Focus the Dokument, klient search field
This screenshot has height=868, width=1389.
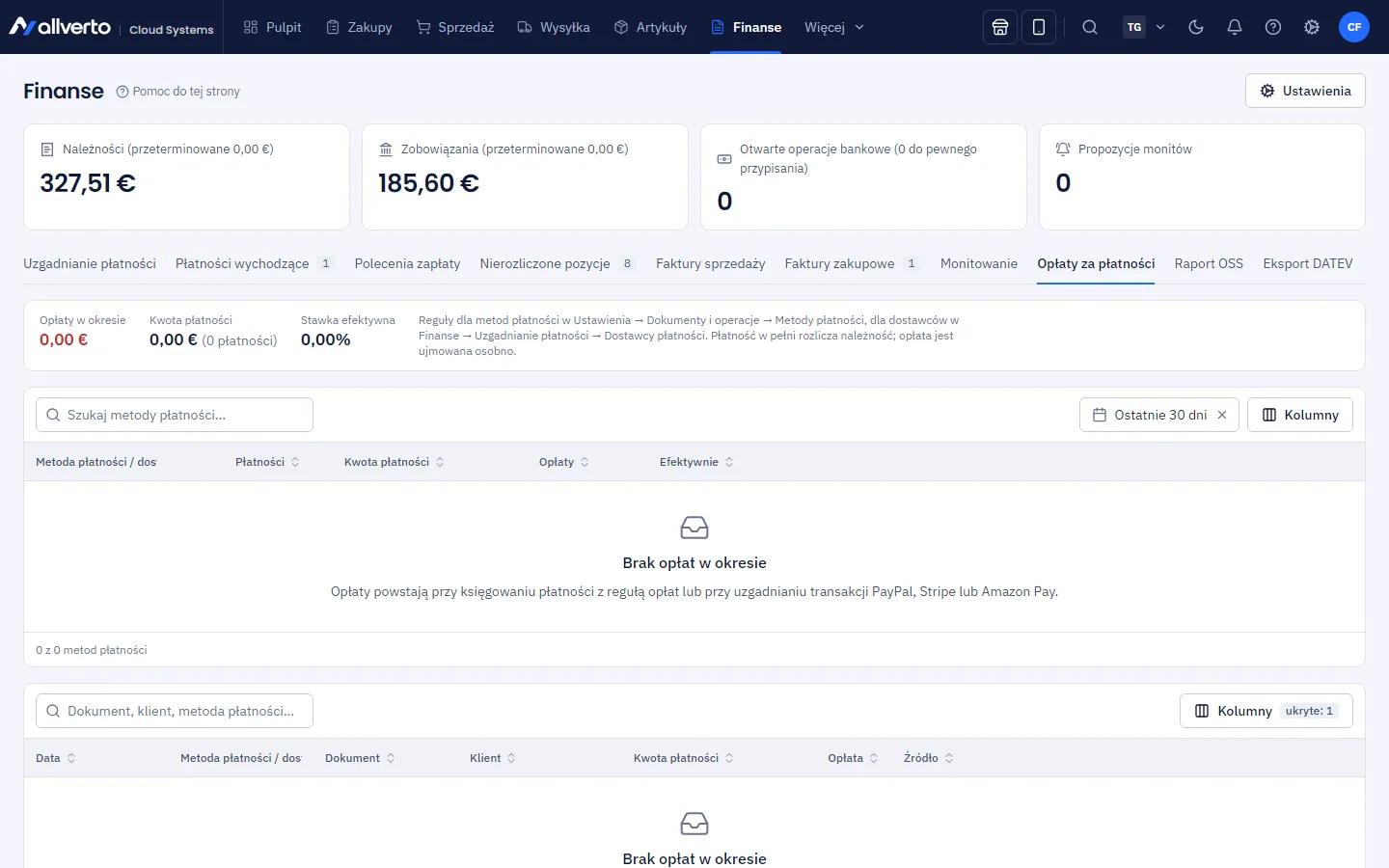(x=175, y=711)
